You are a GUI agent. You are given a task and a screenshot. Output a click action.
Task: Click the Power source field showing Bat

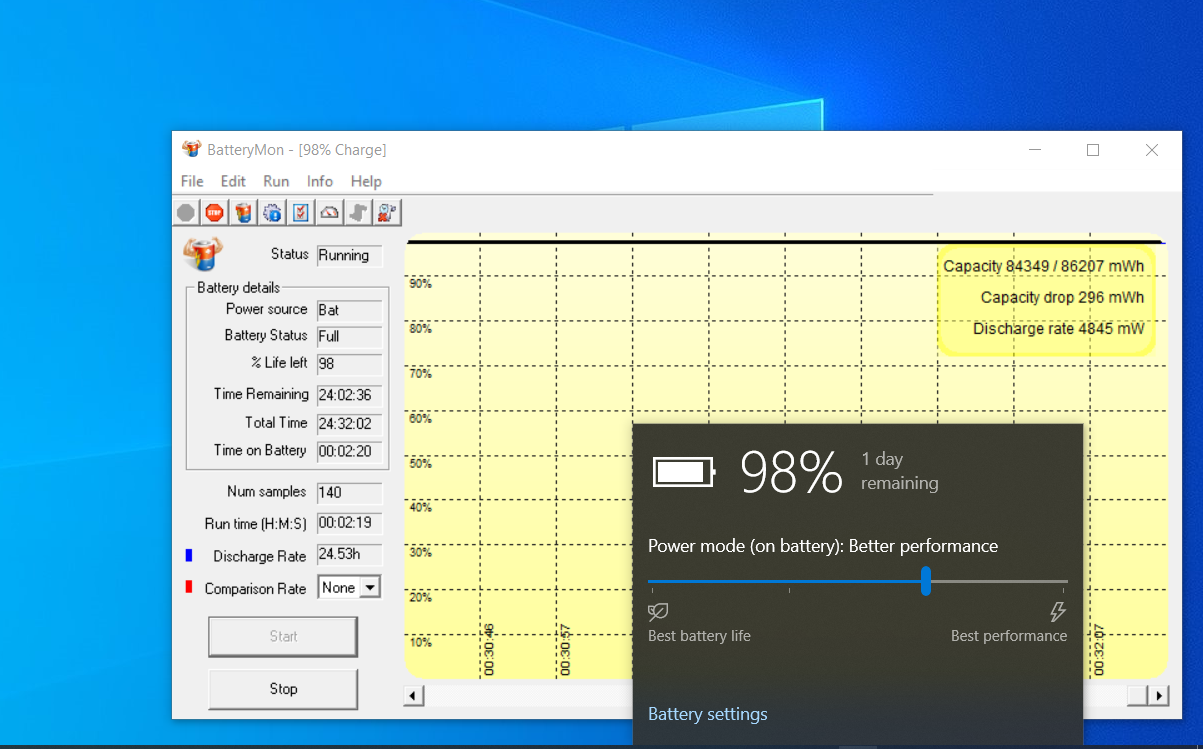pos(350,310)
